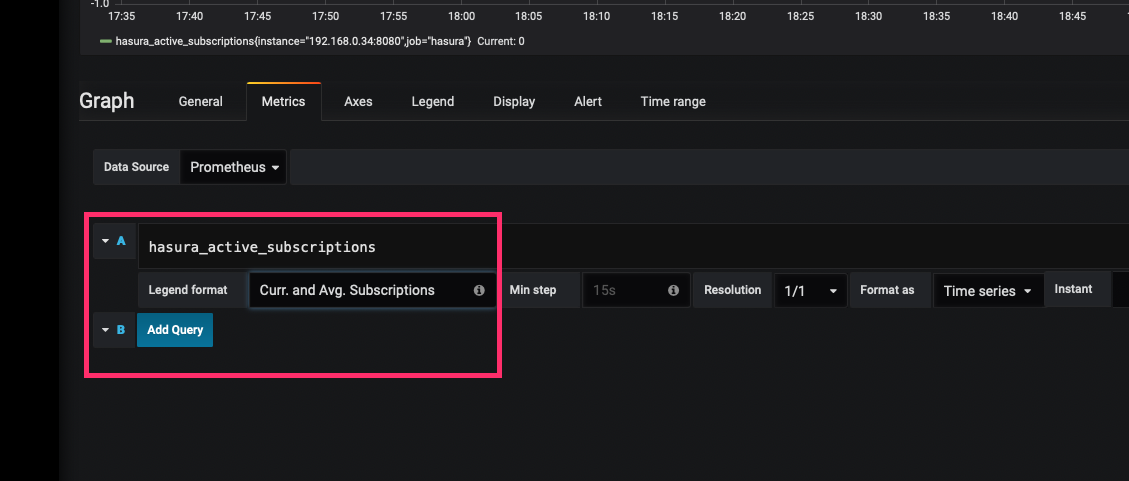The width and height of the screenshot is (1129, 481).
Task: Open the Prometheus data source dropdown
Action: 233,167
